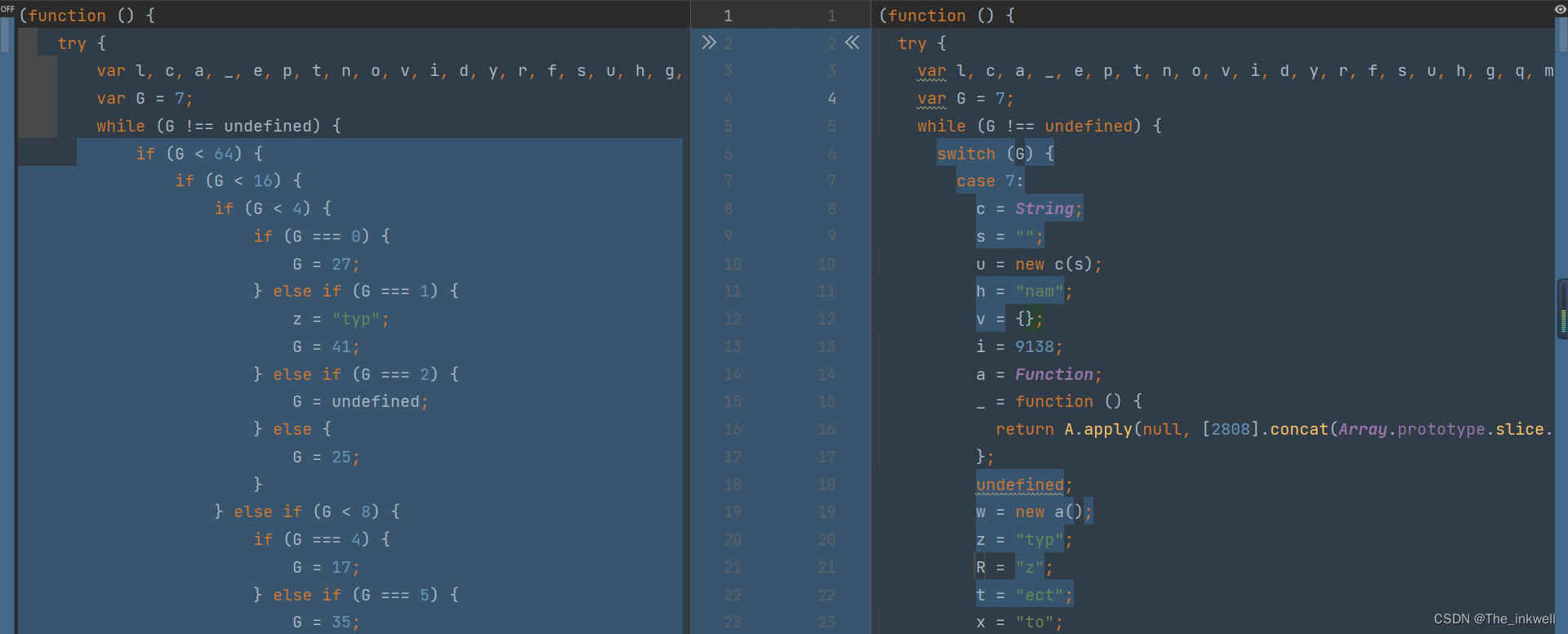Place the cursor on "if (G < 64) {"
Image resolution: width=1568 pixels, height=634 pixels.
point(199,154)
